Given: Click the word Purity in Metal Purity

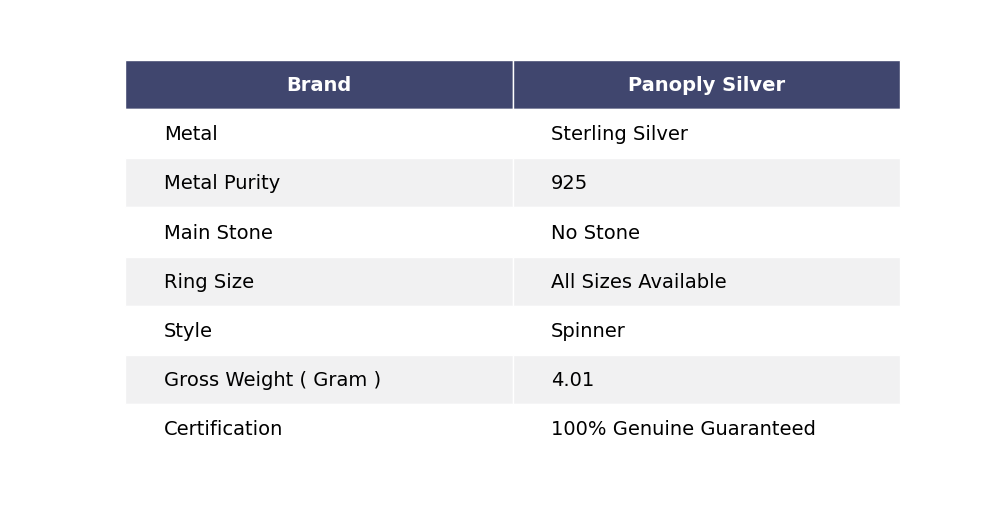Looking at the screenshot, I should [x=251, y=184].
